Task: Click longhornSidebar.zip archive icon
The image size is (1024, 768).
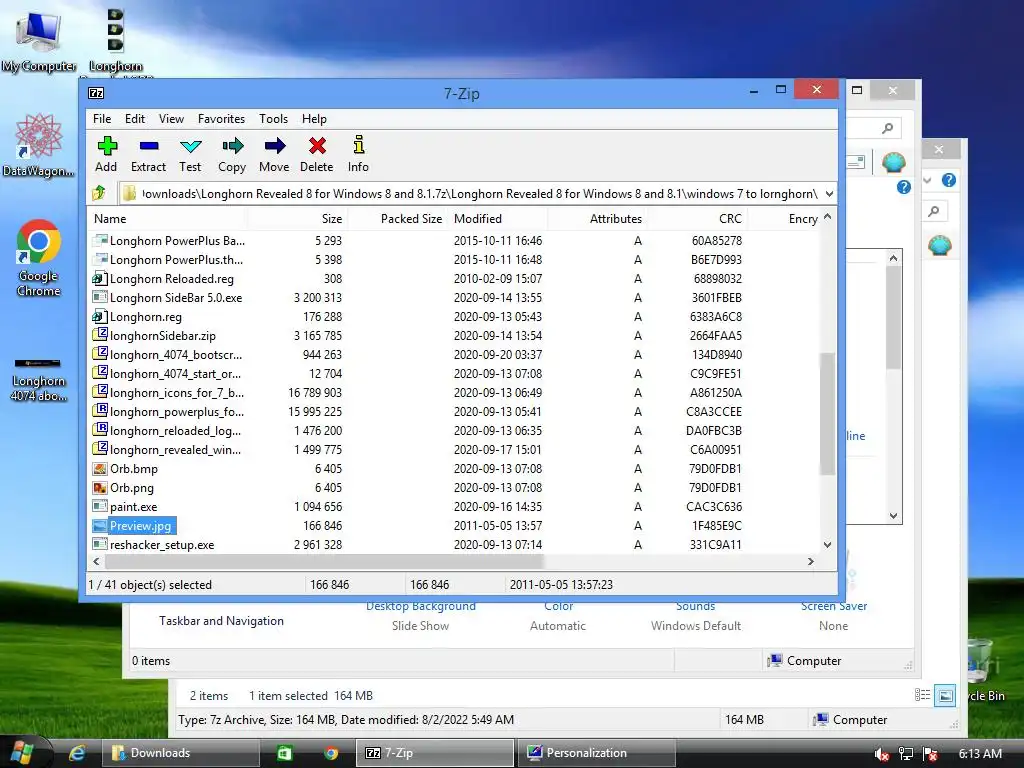Action: (x=100, y=336)
